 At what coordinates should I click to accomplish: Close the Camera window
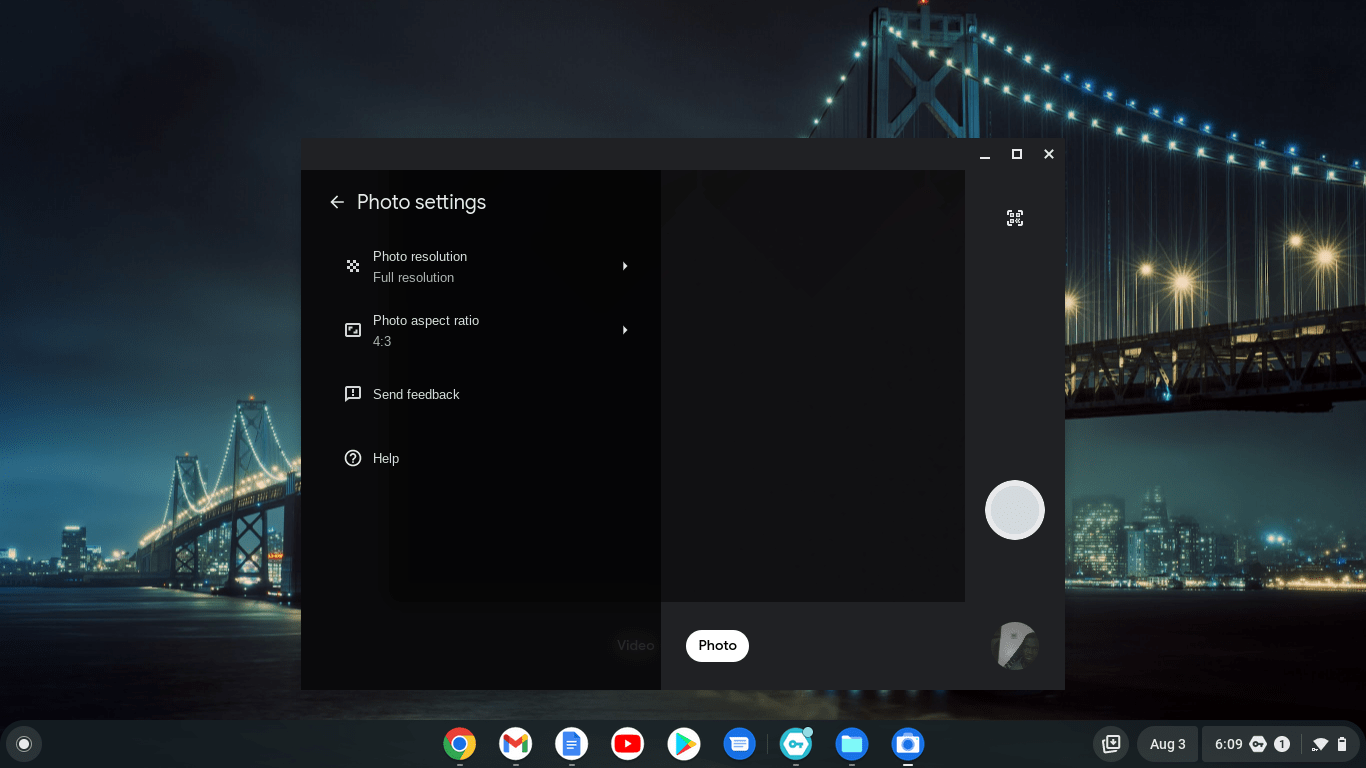(x=1049, y=154)
